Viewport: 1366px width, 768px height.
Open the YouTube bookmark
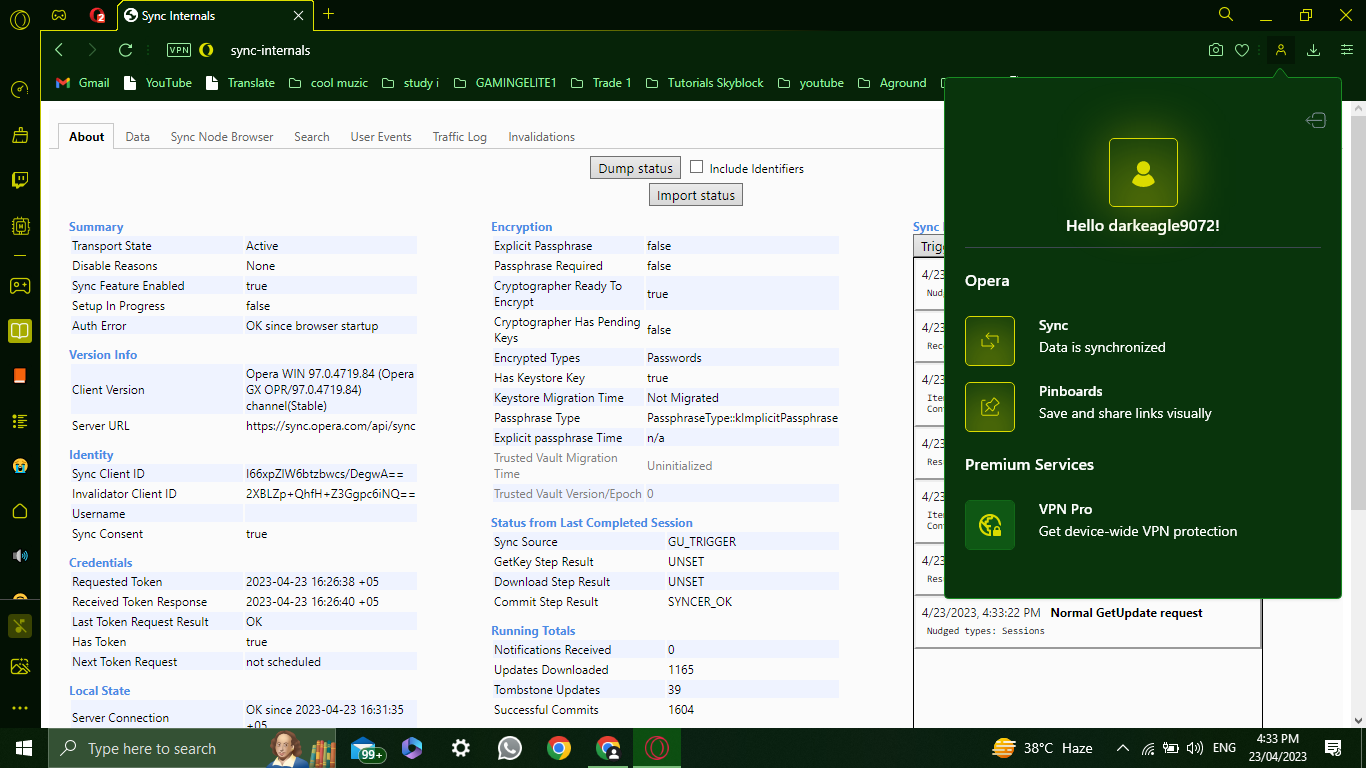[158, 83]
